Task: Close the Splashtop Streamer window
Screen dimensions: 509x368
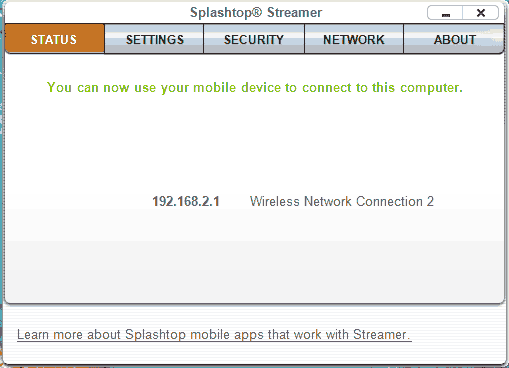Action: click(480, 13)
